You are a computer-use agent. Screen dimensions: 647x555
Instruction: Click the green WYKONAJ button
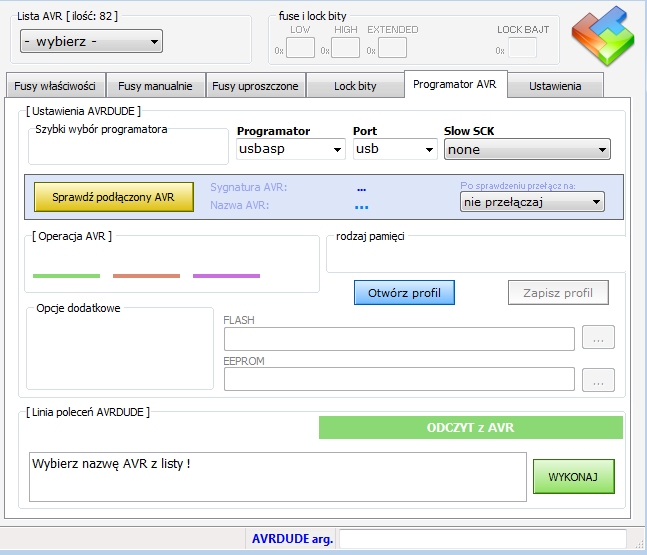click(x=574, y=477)
